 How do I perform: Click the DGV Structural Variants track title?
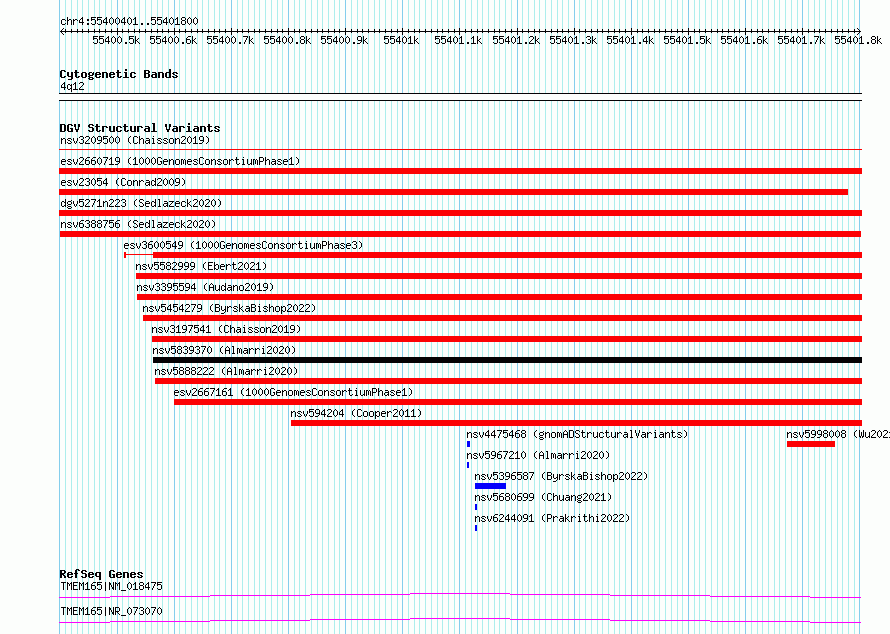(140, 128)
